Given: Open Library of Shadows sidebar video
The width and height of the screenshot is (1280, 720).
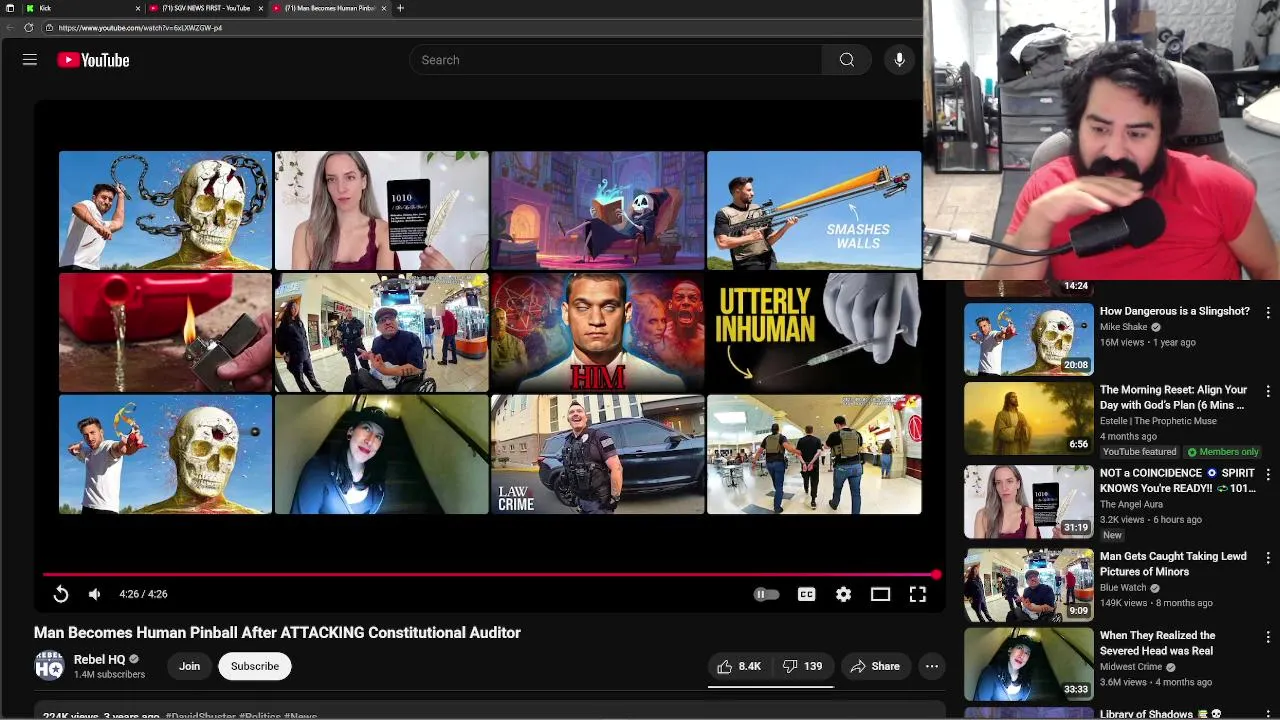Looking at the screenshot, I should tap(1160, 714).
